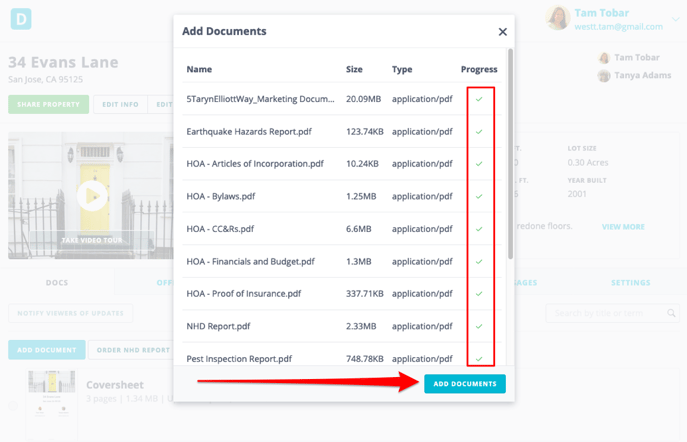Click the dialog vertical scrollbar

click(510, 153)
